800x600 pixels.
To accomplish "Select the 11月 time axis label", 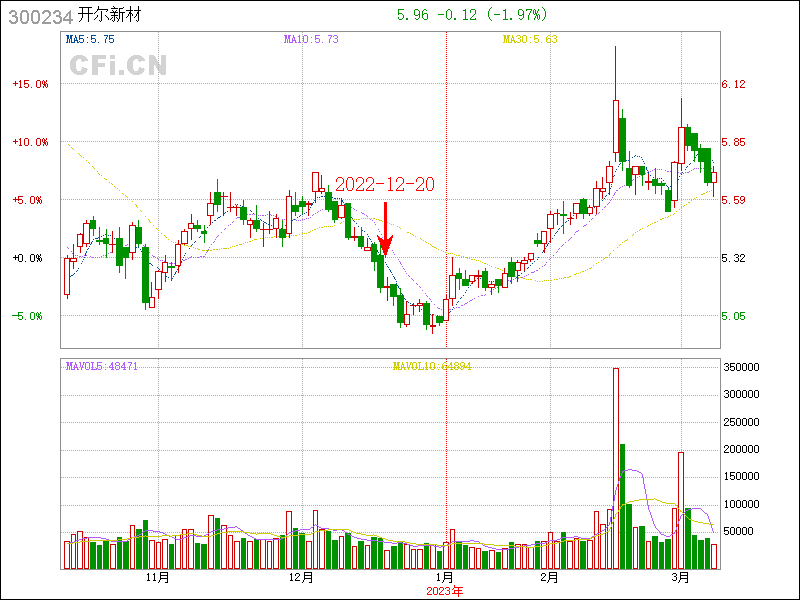I will pos(157,578).
